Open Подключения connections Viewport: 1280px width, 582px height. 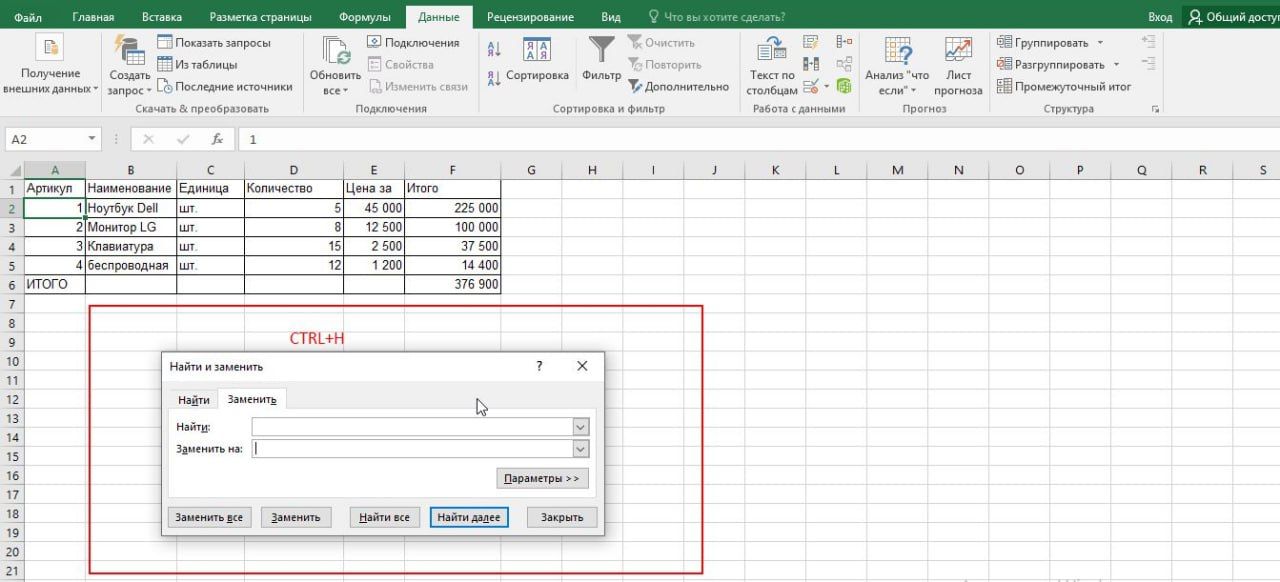click(x=412, y=43)
